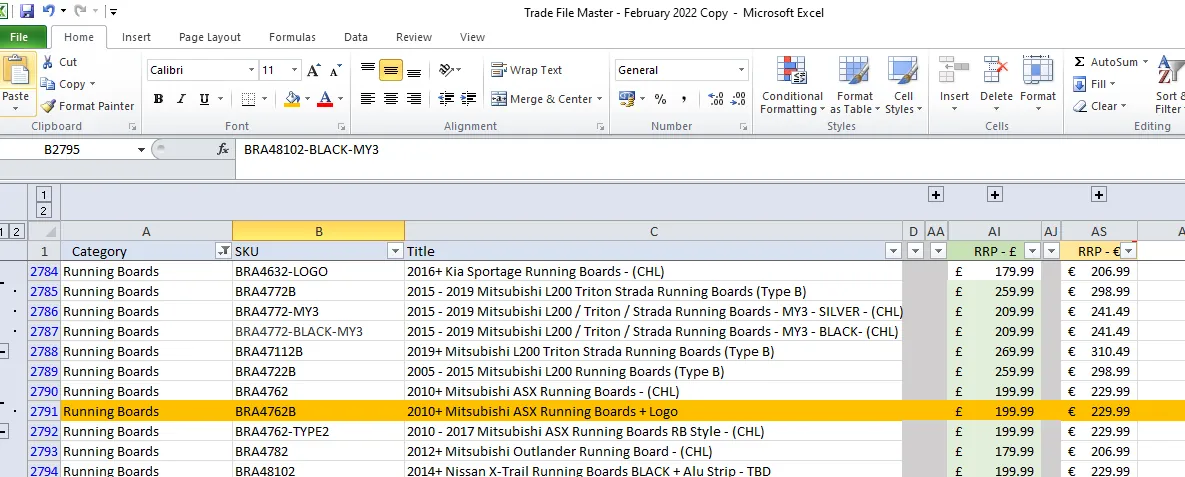Image resolution: width=1185 pixels, height=477 pixels.
Task: Click the Format Painter brush
Action: tap(48, 106)
